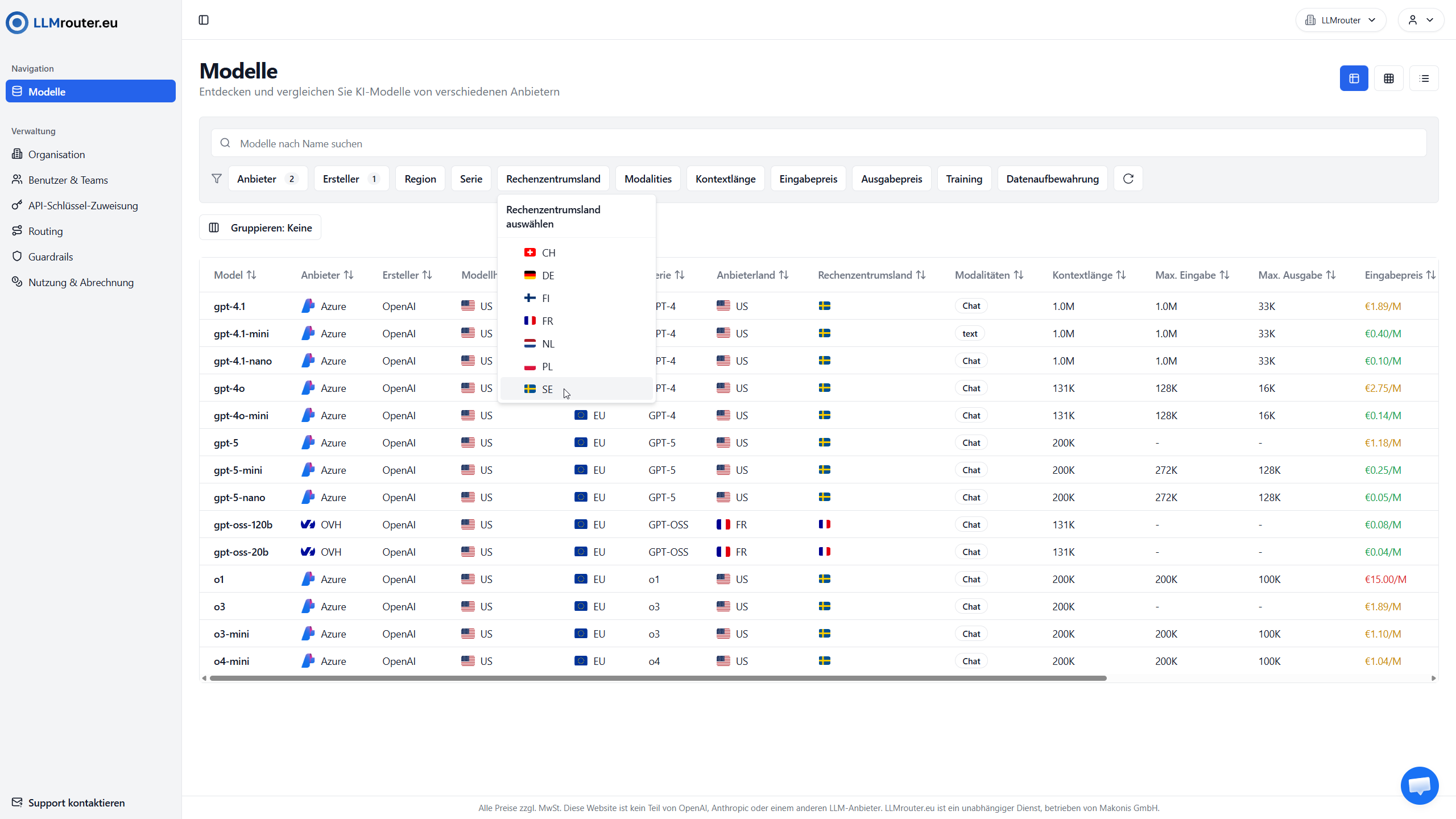
Task: Toggle the sidebar collapse icon
Action: coord(204,20)
